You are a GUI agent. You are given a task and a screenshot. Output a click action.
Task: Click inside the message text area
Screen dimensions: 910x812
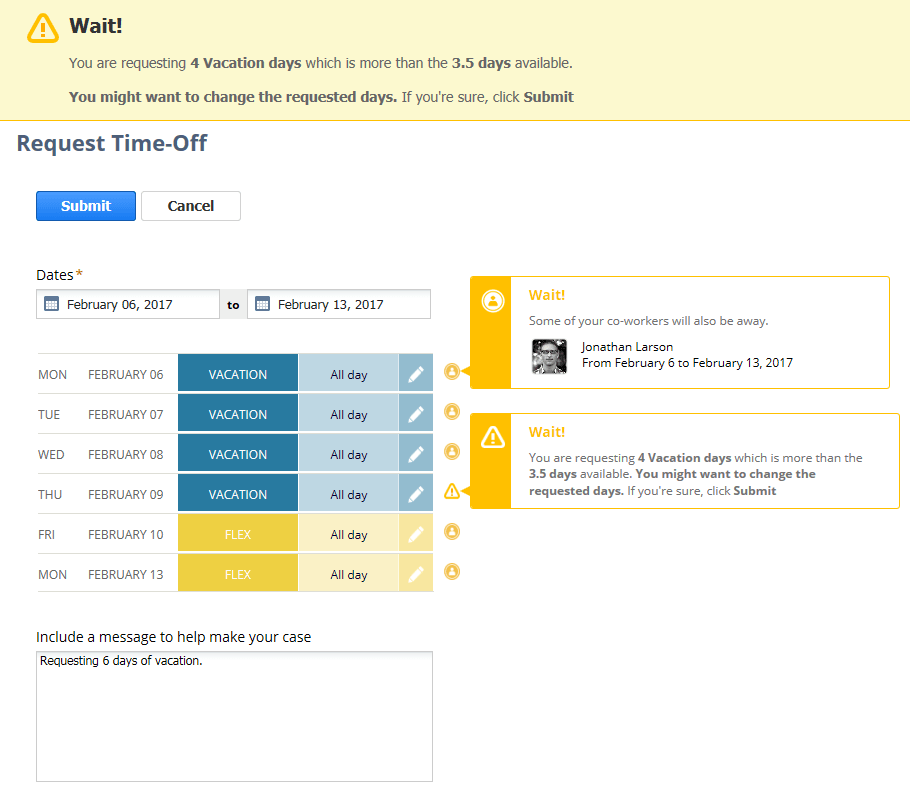click(x=234, y=716)
